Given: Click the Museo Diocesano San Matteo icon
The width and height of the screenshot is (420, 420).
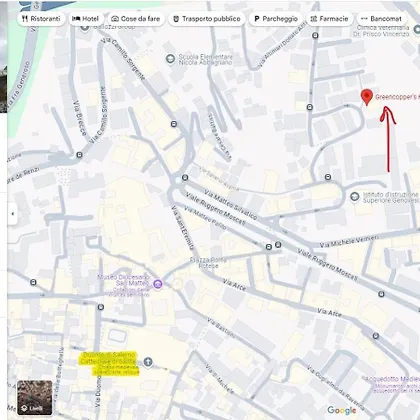Looking at the screenshot, I should pyautogui.click(x=158, y=284).
